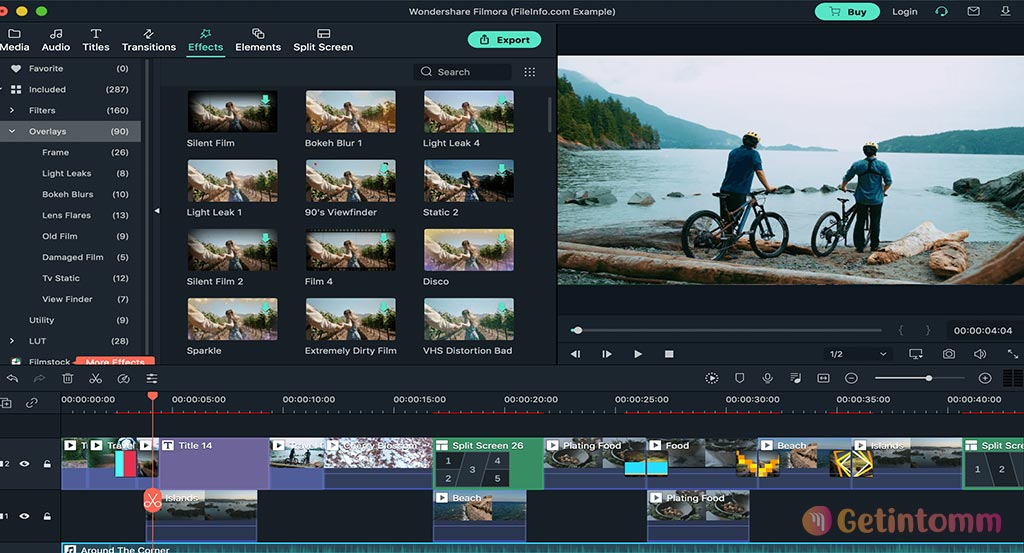
Task: Switch to Transitions tab
Action: click(x=149, y=40)
